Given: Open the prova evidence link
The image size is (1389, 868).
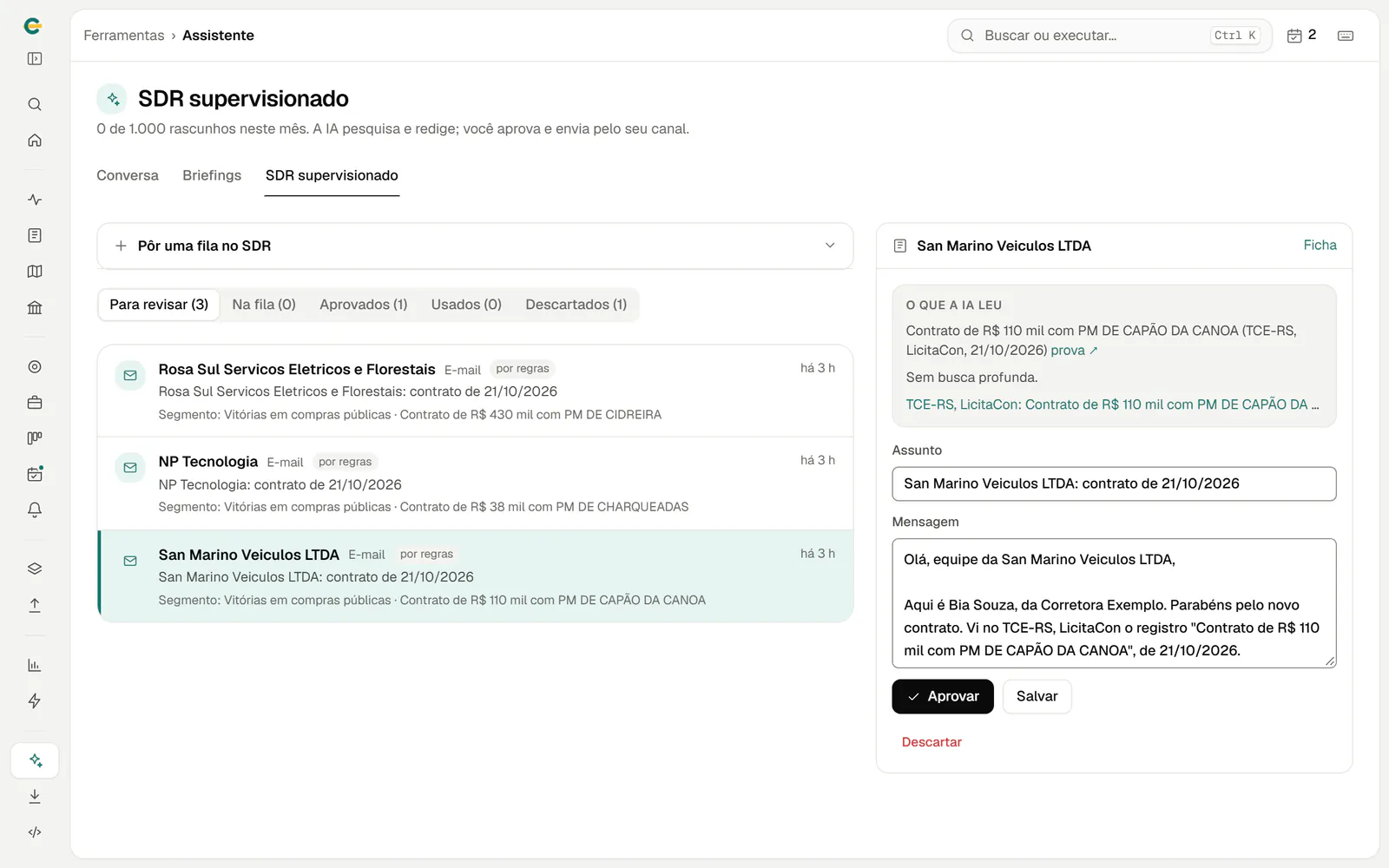Looking at the screenshot, I should (x=1074, y=351).
